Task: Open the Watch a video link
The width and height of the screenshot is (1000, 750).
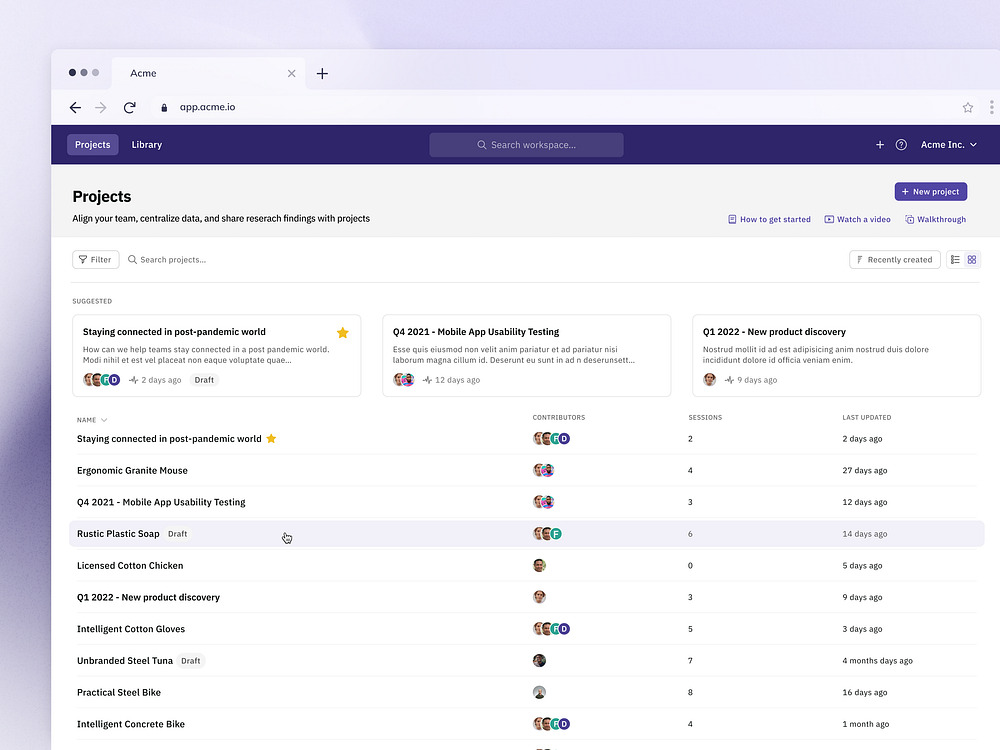Action: pos(857,220)
